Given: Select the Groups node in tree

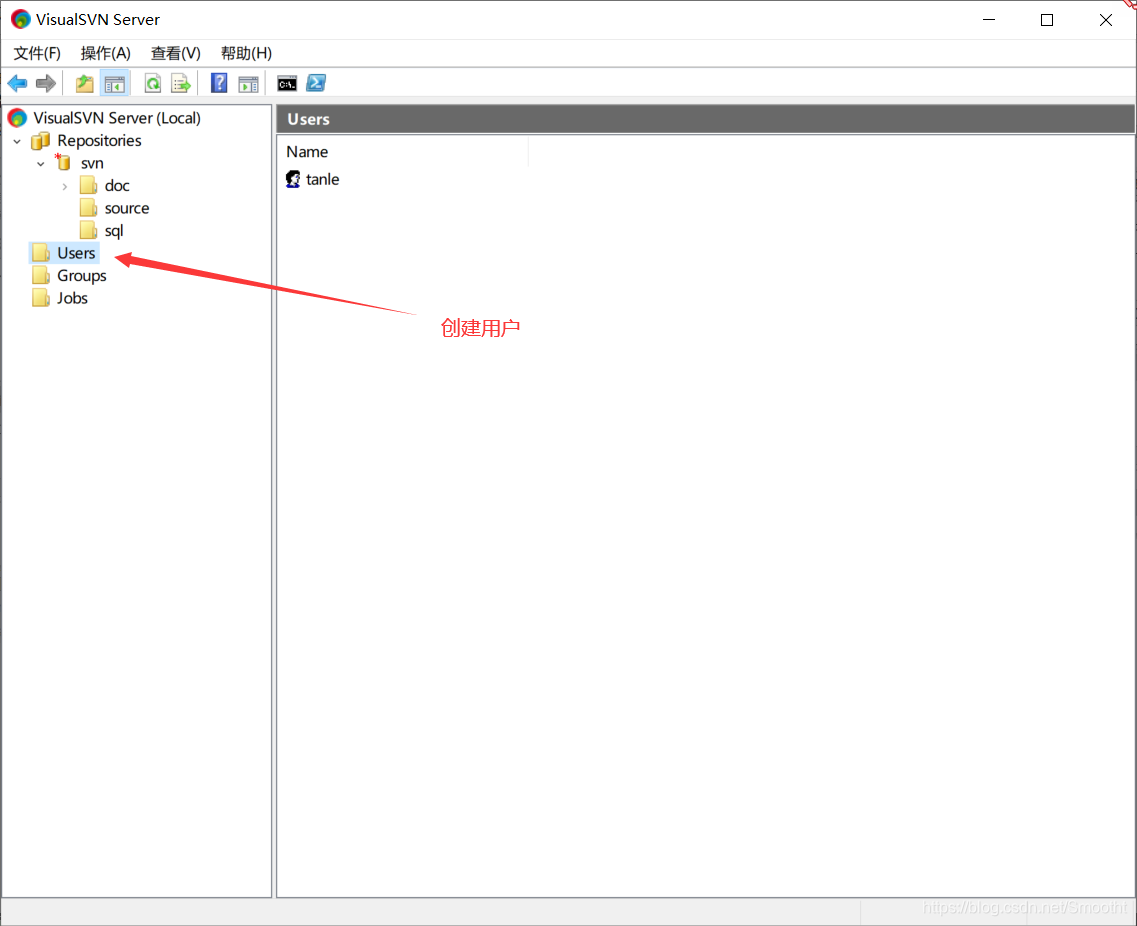Looking at the screenshot, I should (82, 276).
